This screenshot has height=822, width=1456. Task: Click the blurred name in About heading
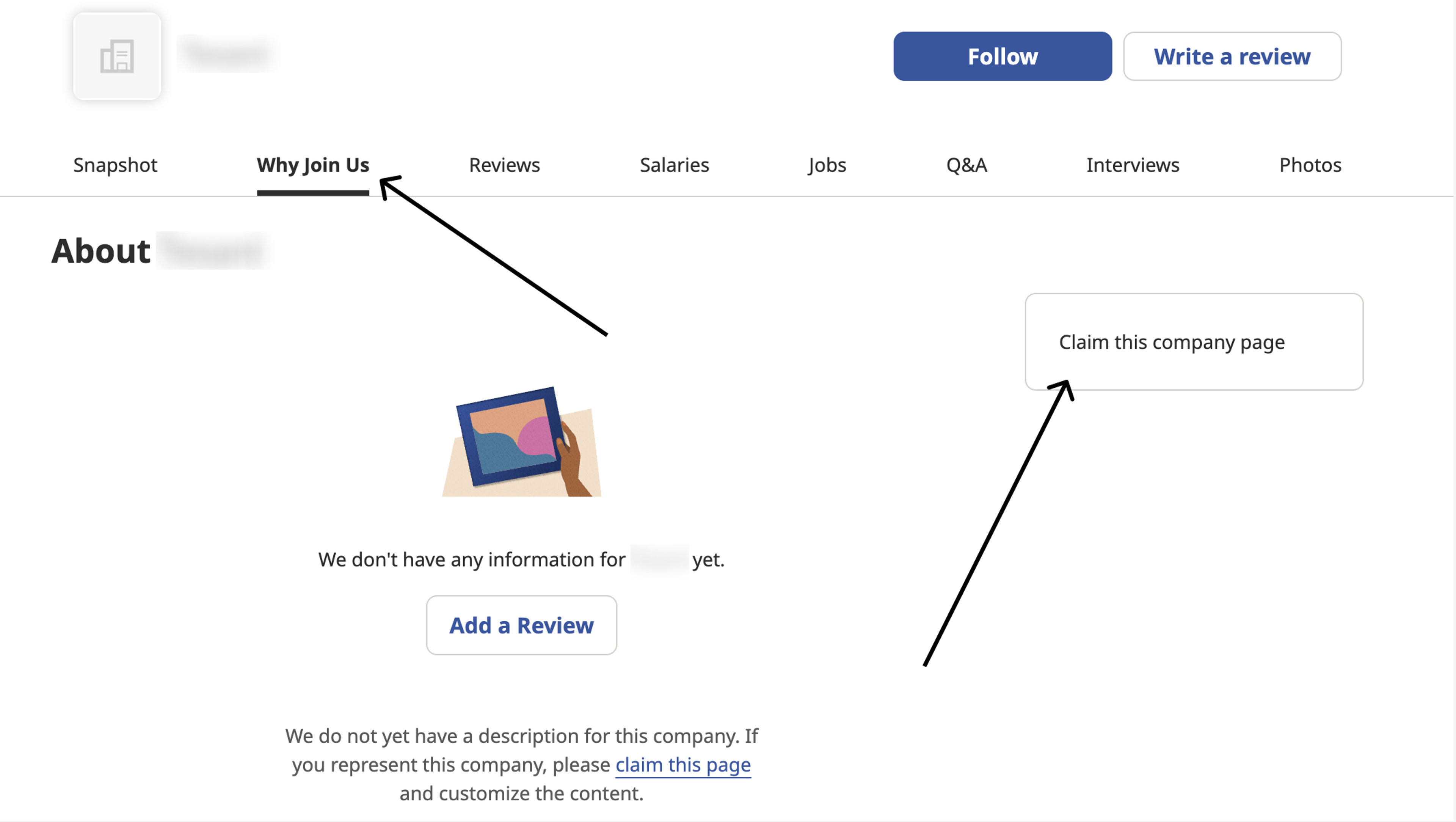(x=213, y=250)
